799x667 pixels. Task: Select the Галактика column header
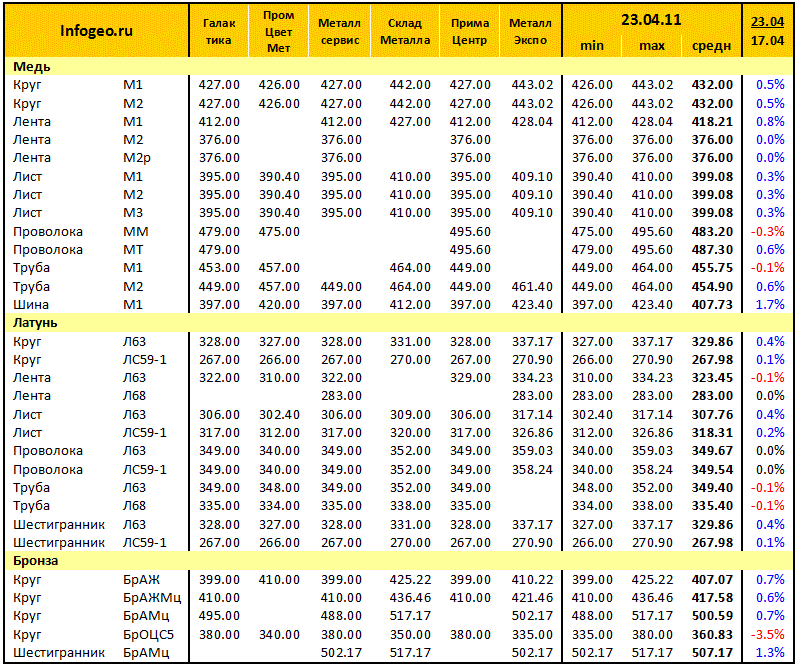tap(219, 31)
